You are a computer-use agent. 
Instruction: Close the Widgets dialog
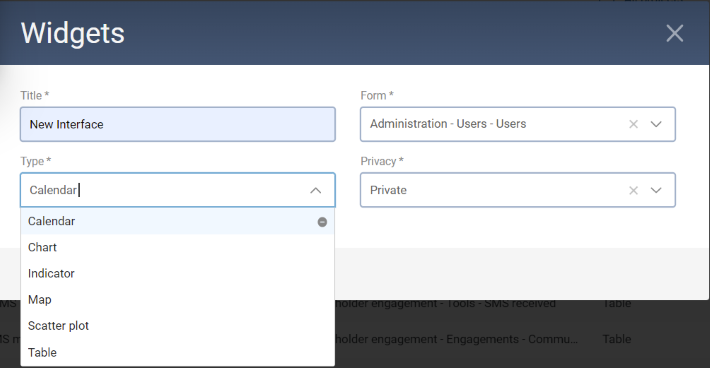pos(674,33)
